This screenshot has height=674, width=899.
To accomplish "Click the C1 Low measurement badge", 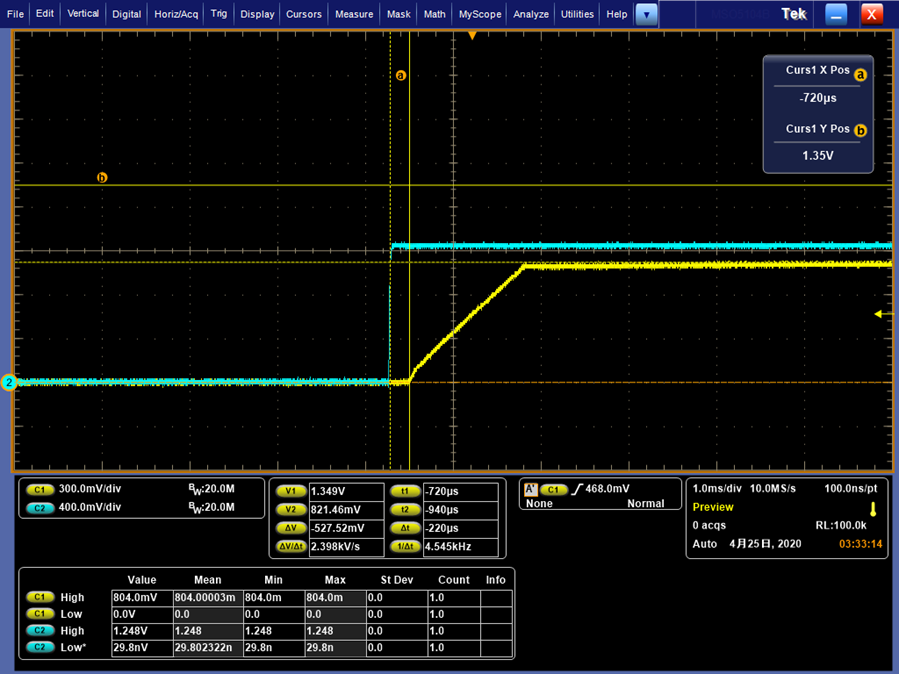I will coord(40,614).
